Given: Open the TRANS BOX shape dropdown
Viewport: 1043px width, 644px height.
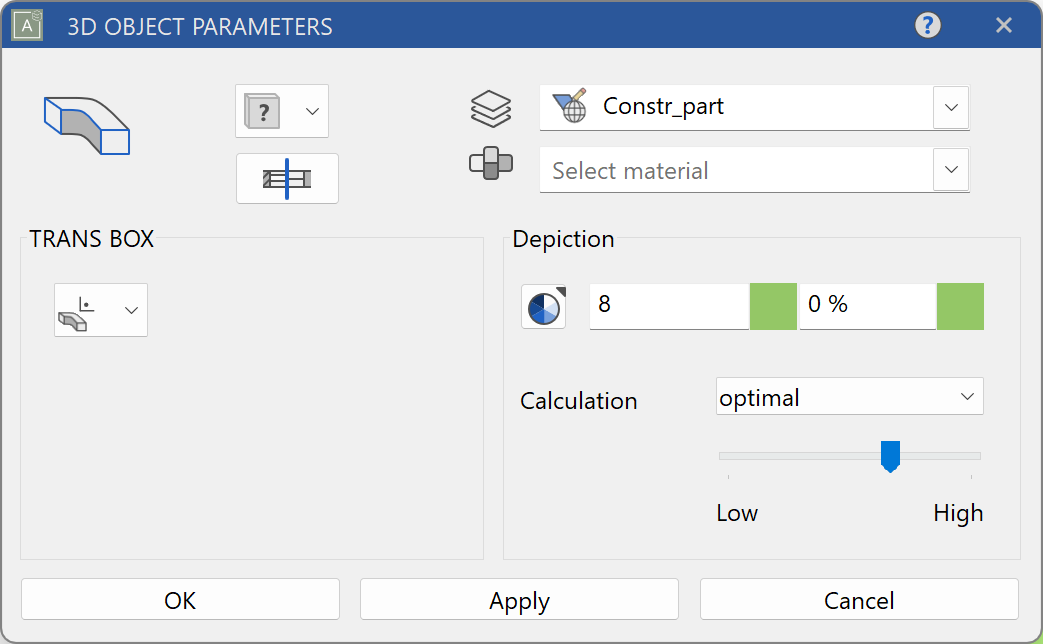Looking at the screenshot, I should [x=130, y=310].
